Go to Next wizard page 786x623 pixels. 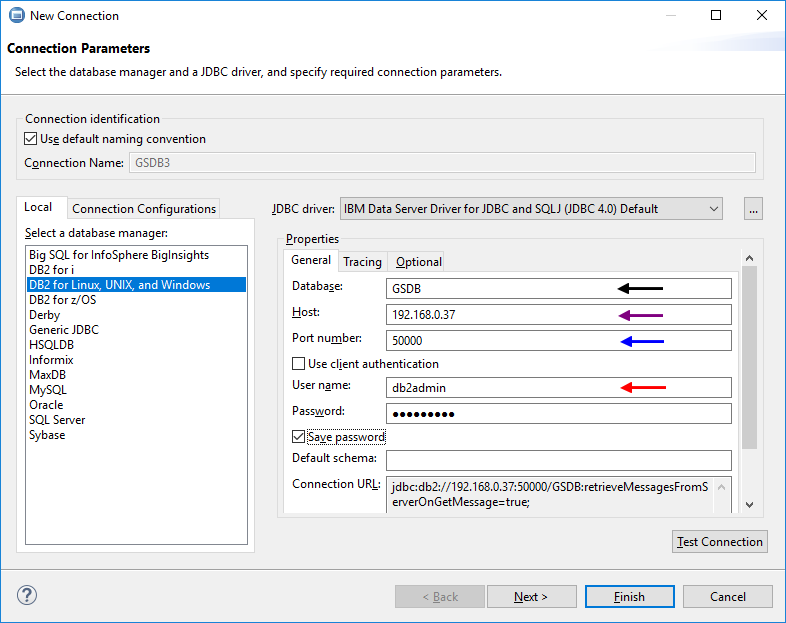531,597
